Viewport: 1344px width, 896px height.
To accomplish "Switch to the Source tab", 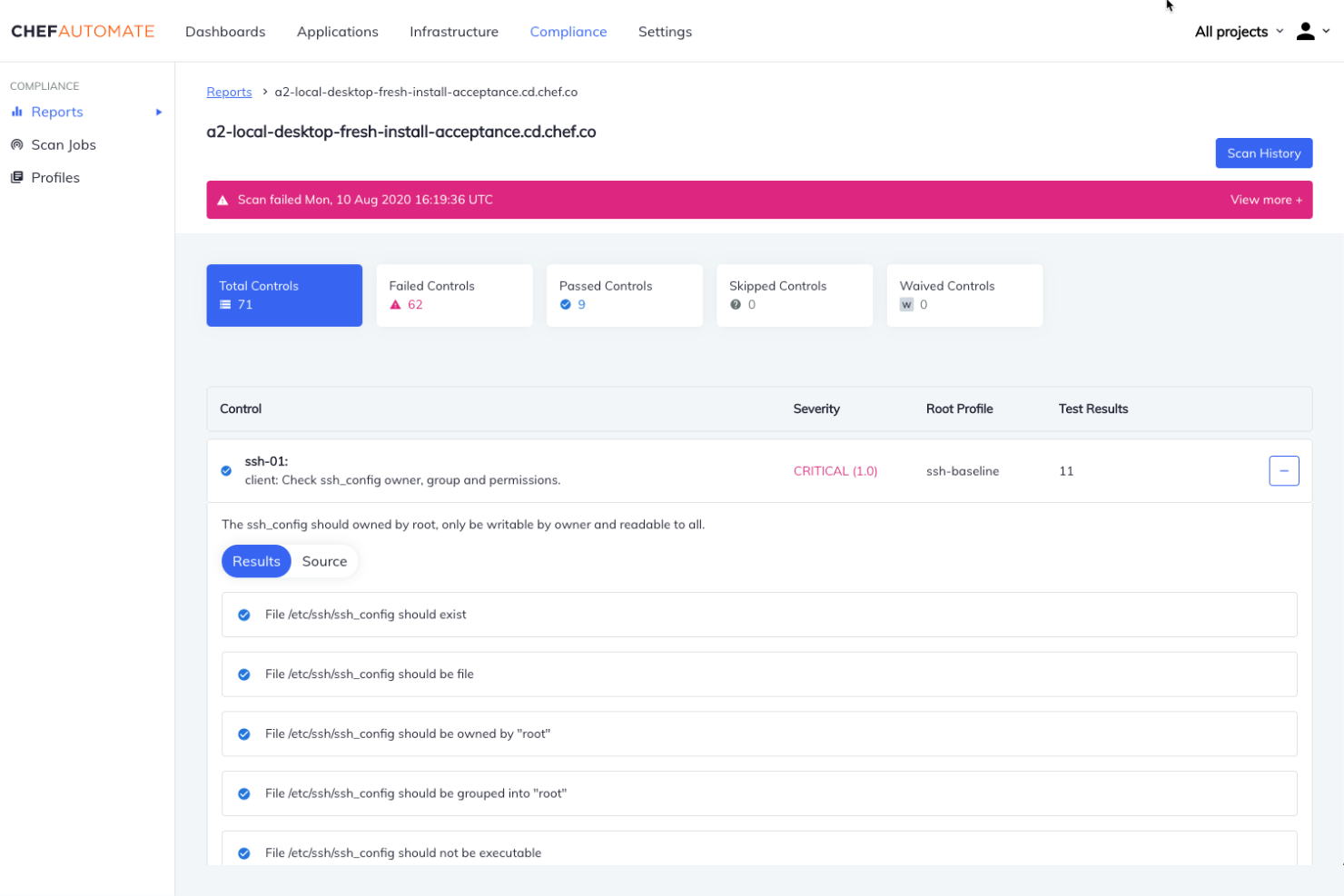I will (323, 561).
